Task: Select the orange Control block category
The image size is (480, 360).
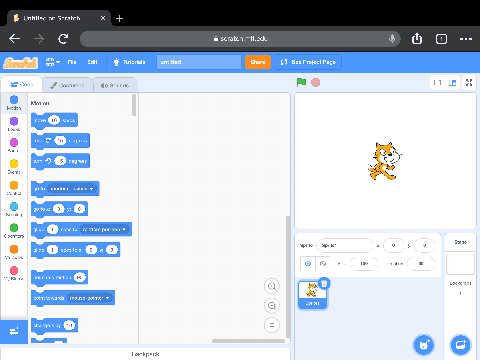Action: coord(14,188)
